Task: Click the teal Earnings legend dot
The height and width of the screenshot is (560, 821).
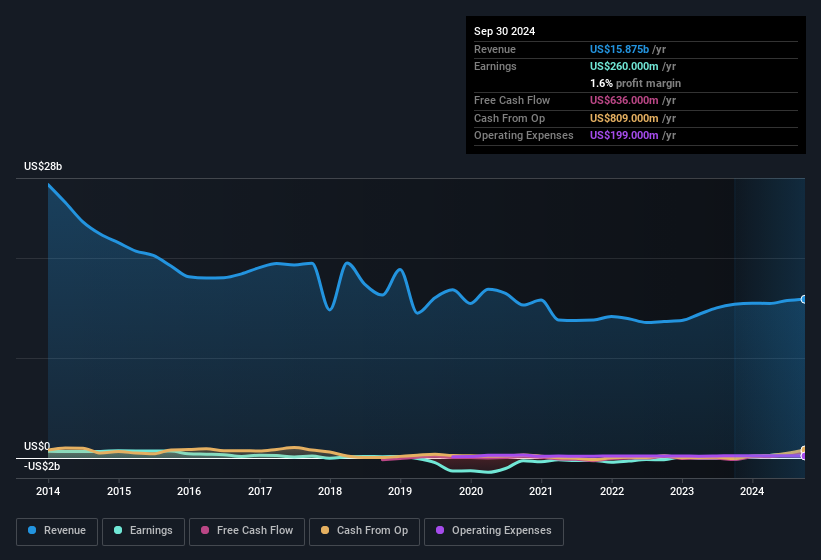Action: click(x=119, y=531)
